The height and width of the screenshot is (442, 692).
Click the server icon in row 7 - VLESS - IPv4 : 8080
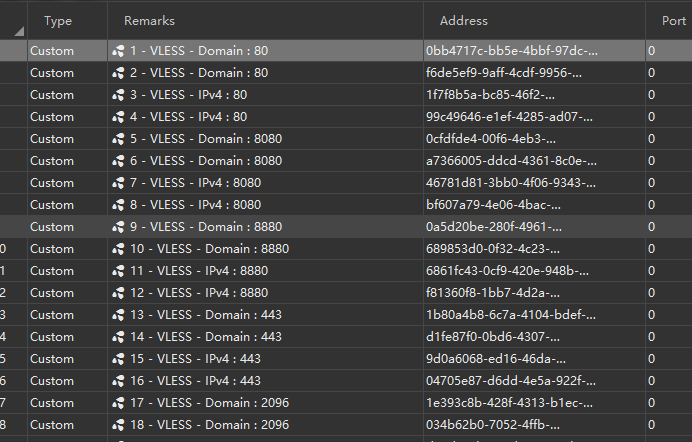coord(118,183)
